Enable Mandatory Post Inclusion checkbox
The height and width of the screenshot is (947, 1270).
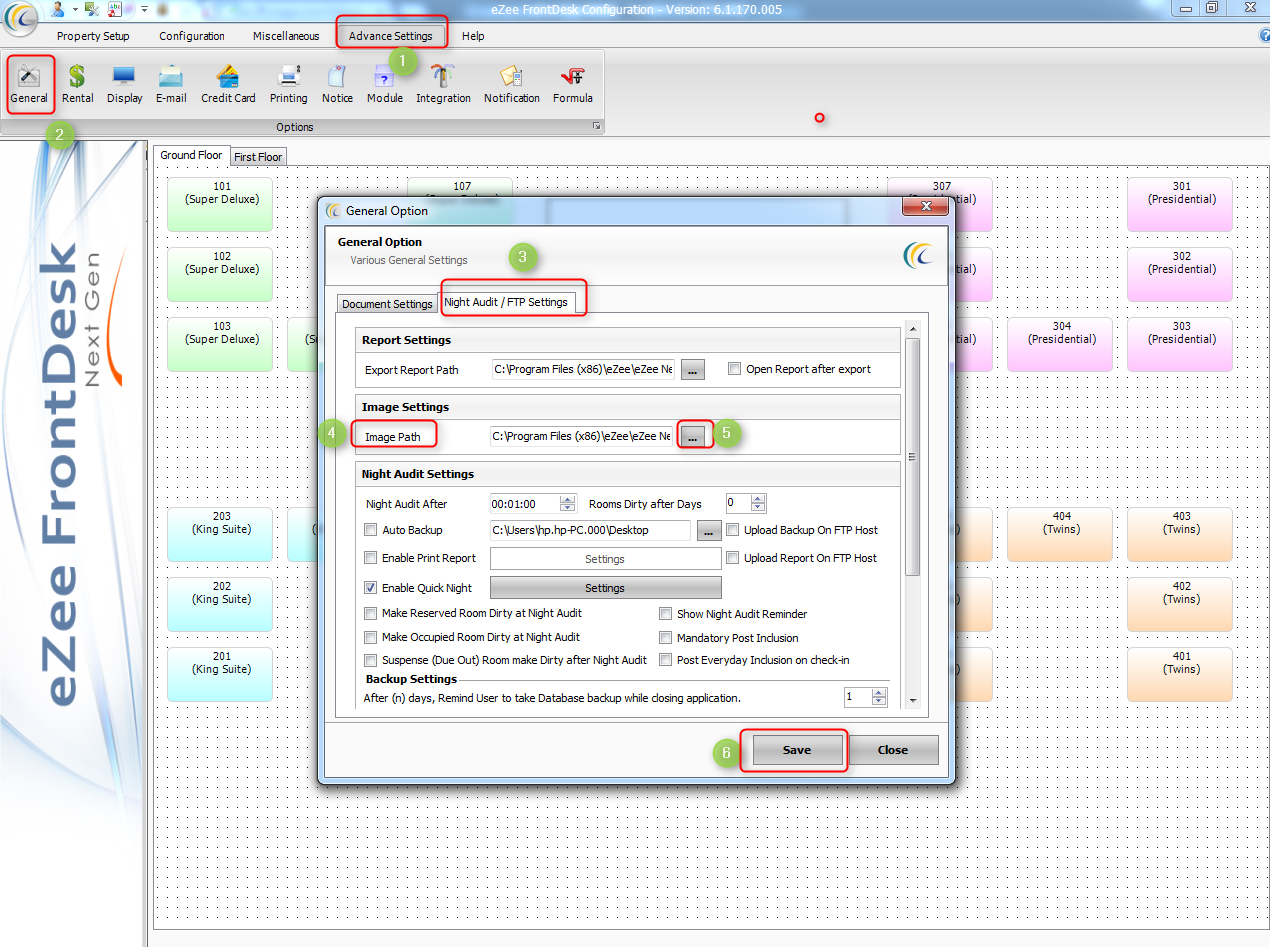tap(666, 638)
